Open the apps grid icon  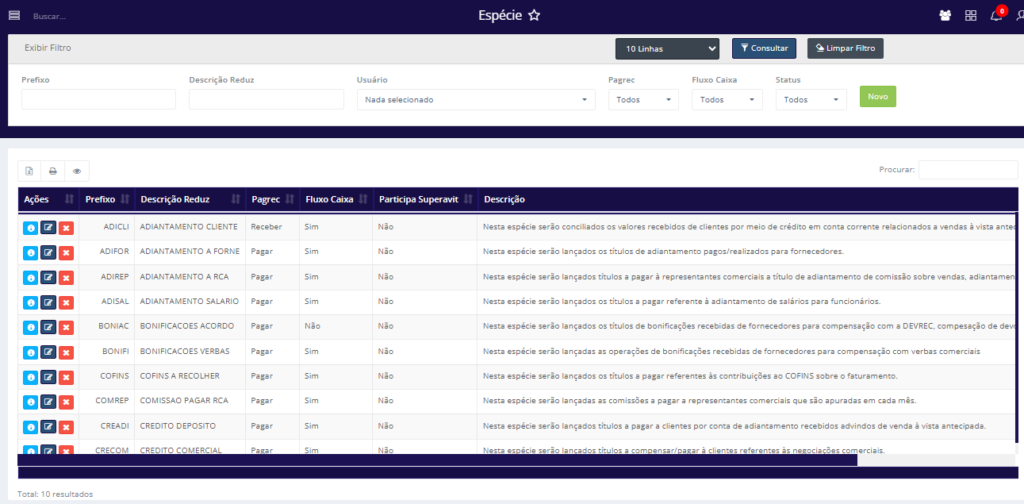point(970,16)
